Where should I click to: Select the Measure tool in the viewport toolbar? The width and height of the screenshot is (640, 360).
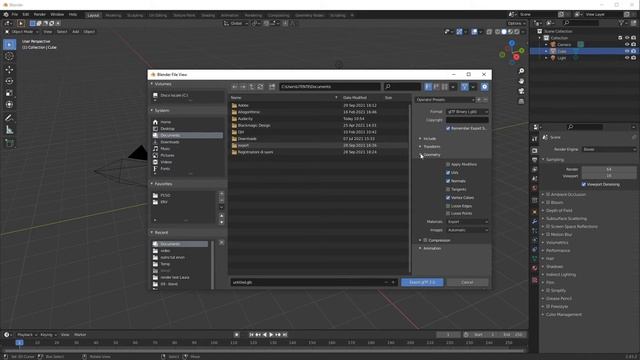click(x=9, y=130)
